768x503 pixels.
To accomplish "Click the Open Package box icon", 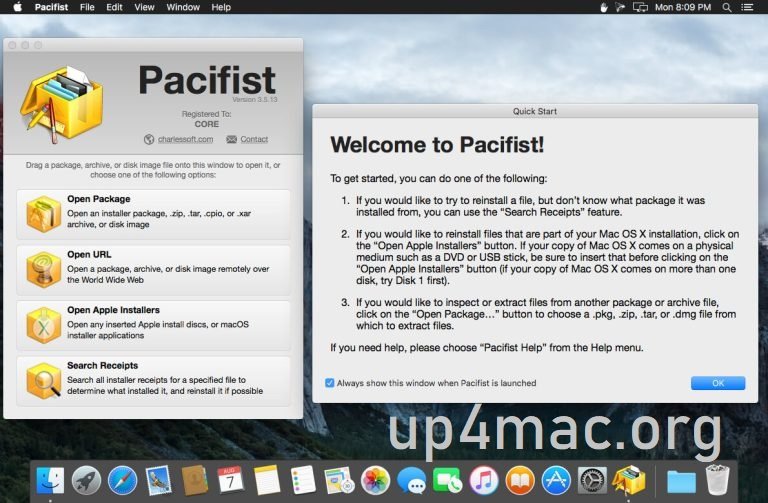I will click(44, 214).
